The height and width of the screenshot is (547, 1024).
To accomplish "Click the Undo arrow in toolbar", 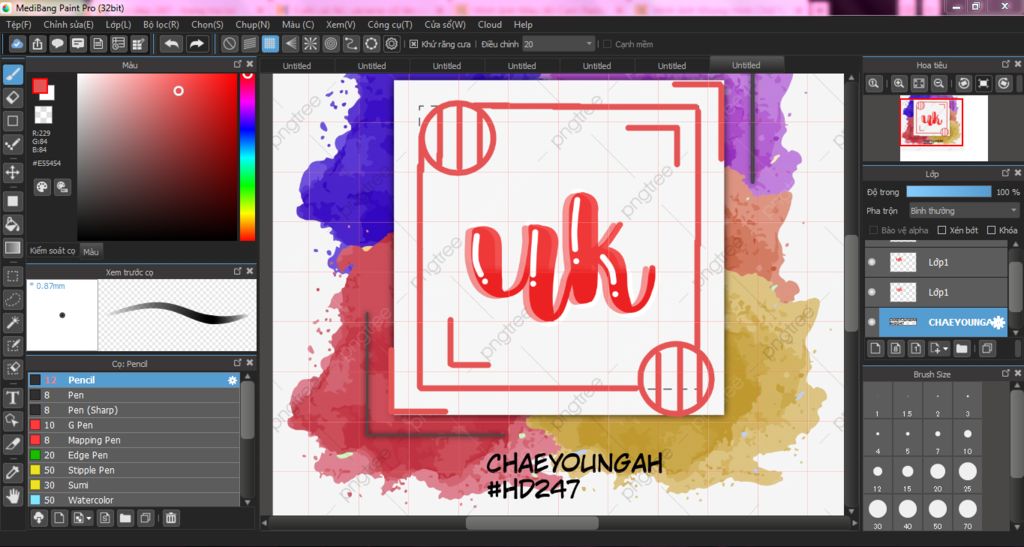I will pyautogui.click(x=172, y=44).
